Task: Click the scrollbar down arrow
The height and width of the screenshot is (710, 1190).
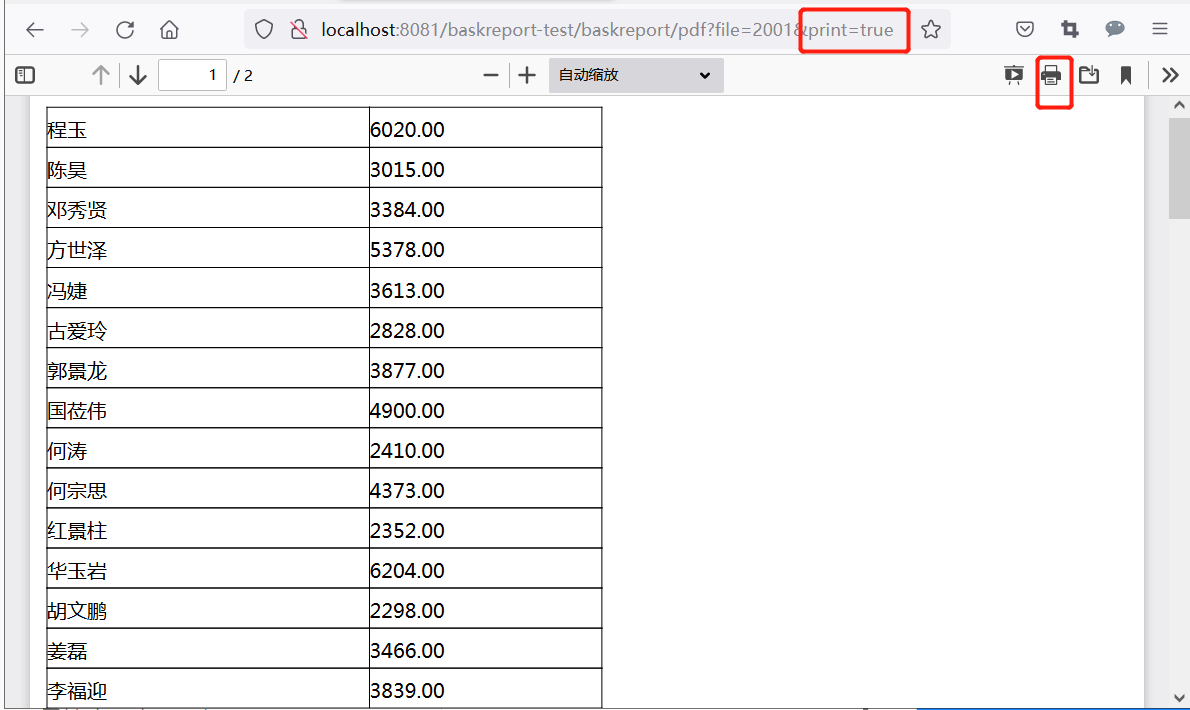Action: [x=1179, y=698]
